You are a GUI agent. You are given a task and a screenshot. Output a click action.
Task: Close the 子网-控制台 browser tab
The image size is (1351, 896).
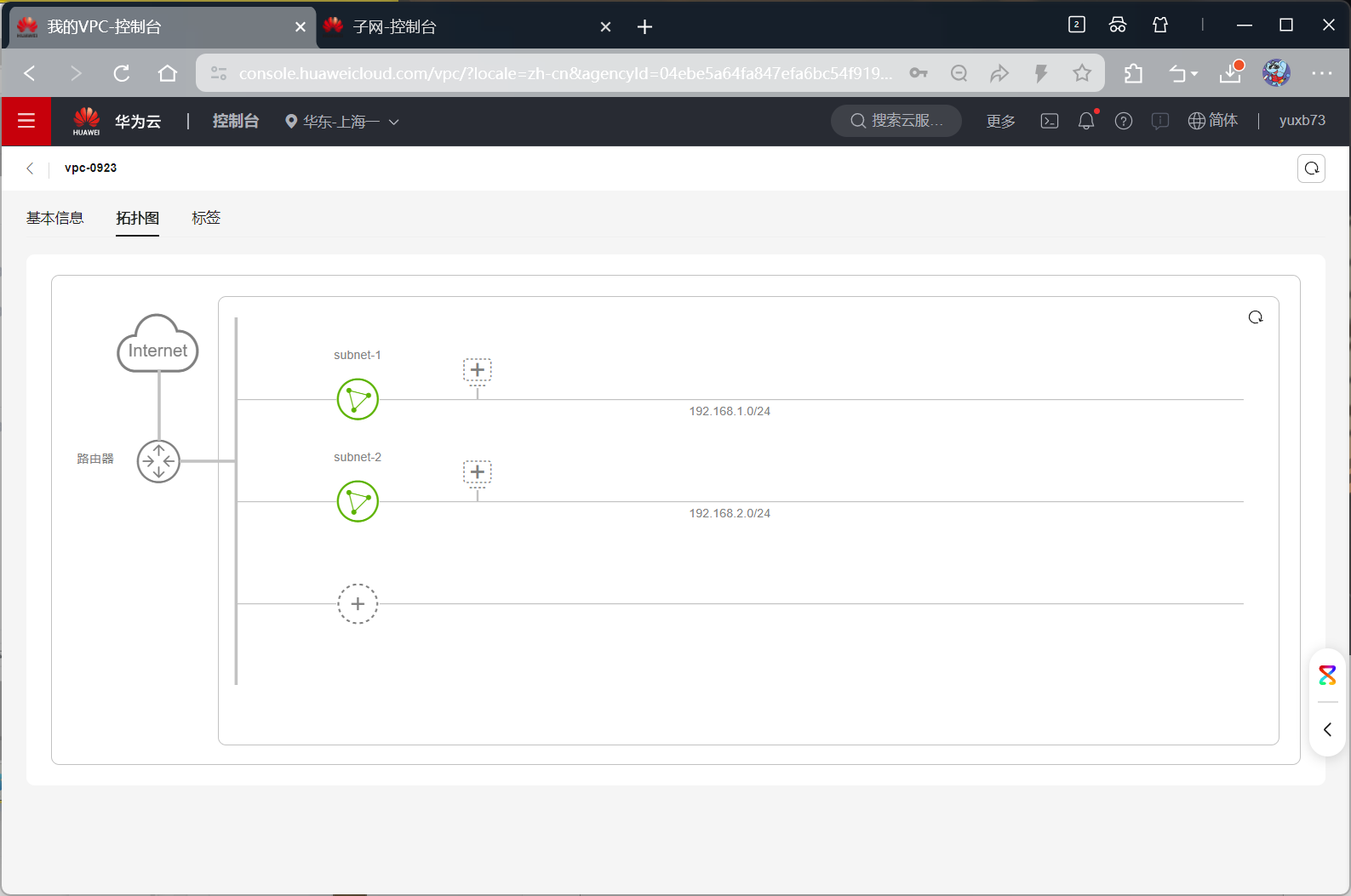pyautogui.click(x=605, y=27)
